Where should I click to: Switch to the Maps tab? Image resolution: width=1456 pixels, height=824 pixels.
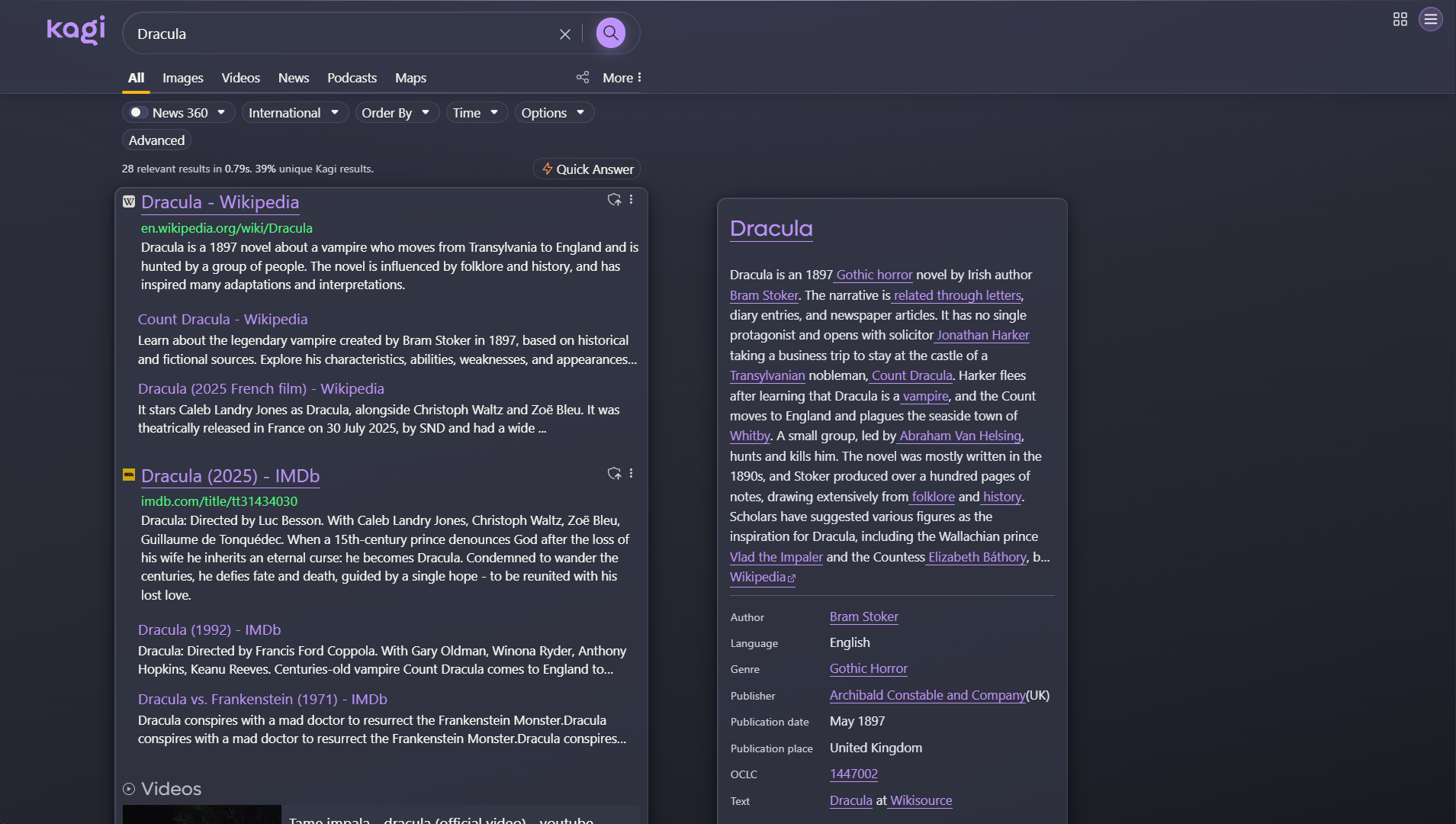click(411, 78)
